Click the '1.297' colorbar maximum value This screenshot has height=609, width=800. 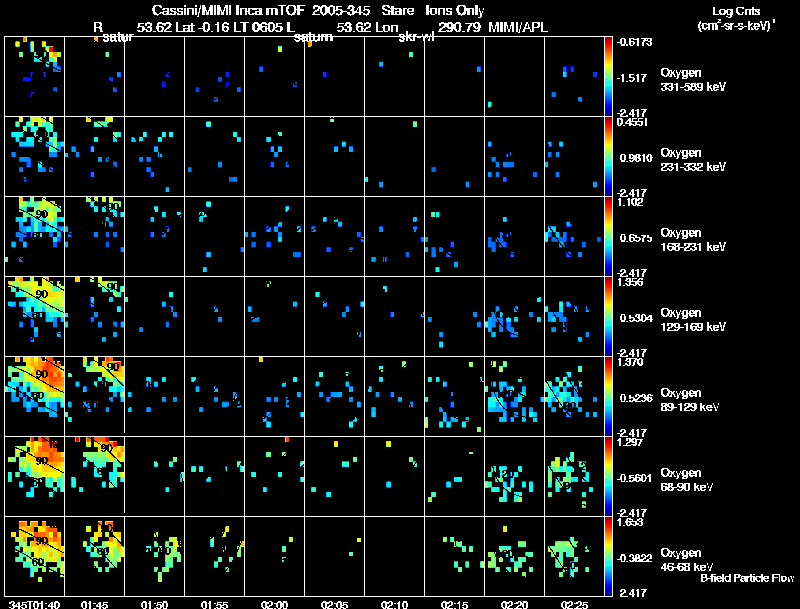click(631, 442)
